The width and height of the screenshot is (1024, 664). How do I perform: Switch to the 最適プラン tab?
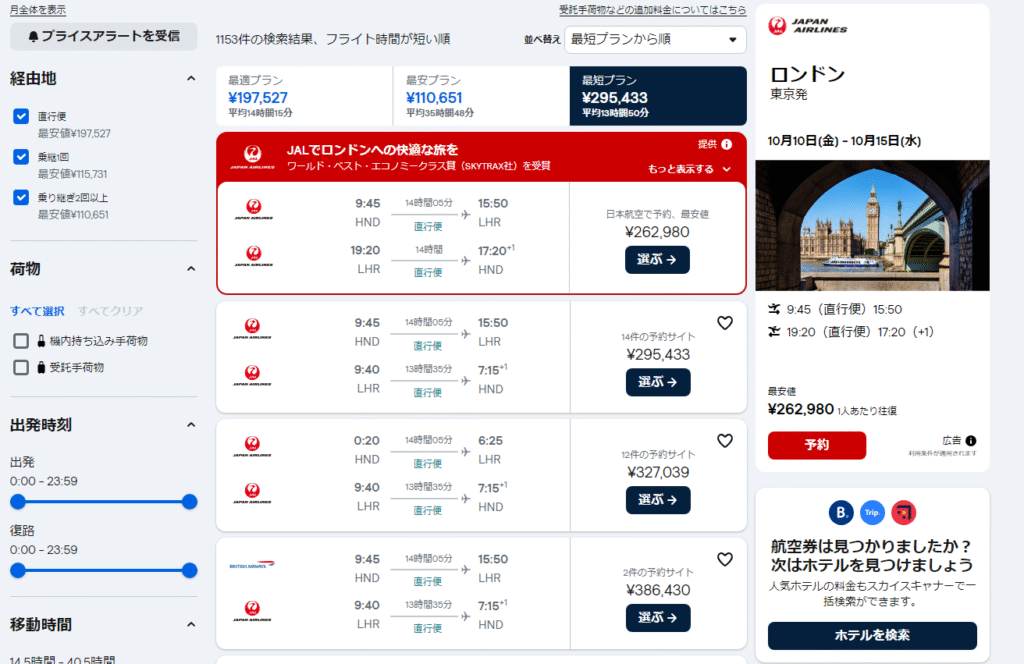(304, 96)
